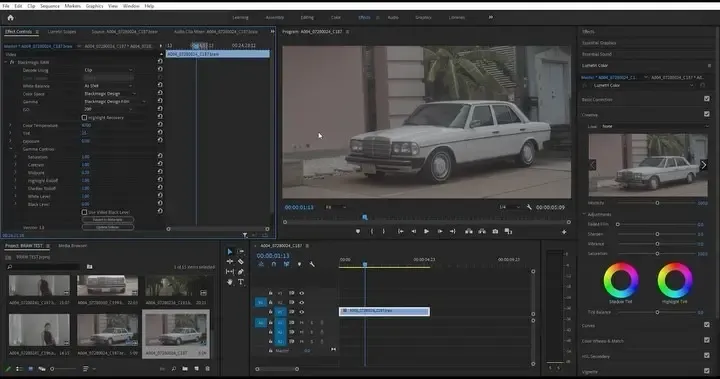The height and width of the screenshot is (379, 720).
Task: Hide track V3 with its eye icon
Action: [302, 293]
